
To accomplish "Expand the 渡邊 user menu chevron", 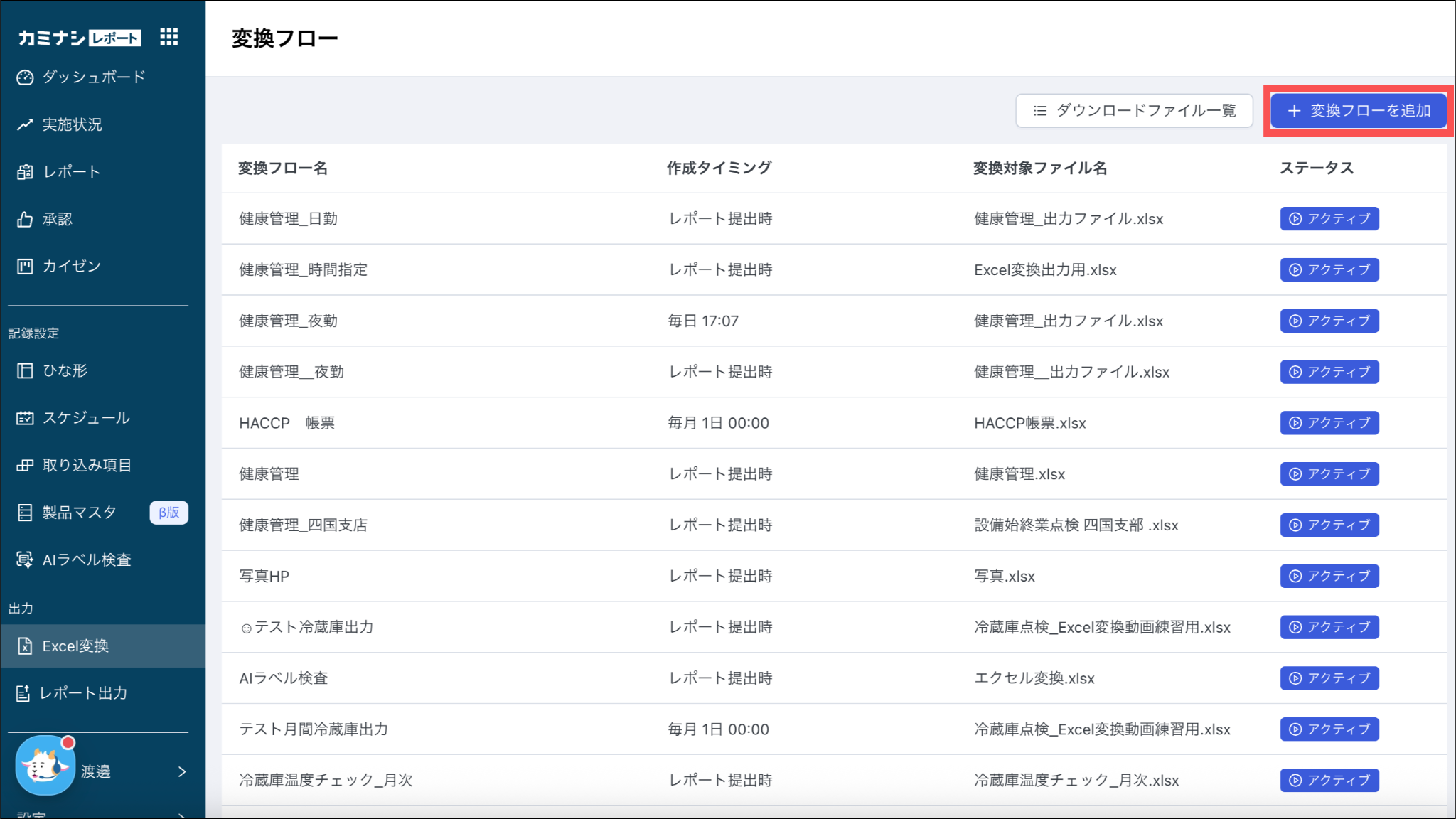I will (182, 771).
